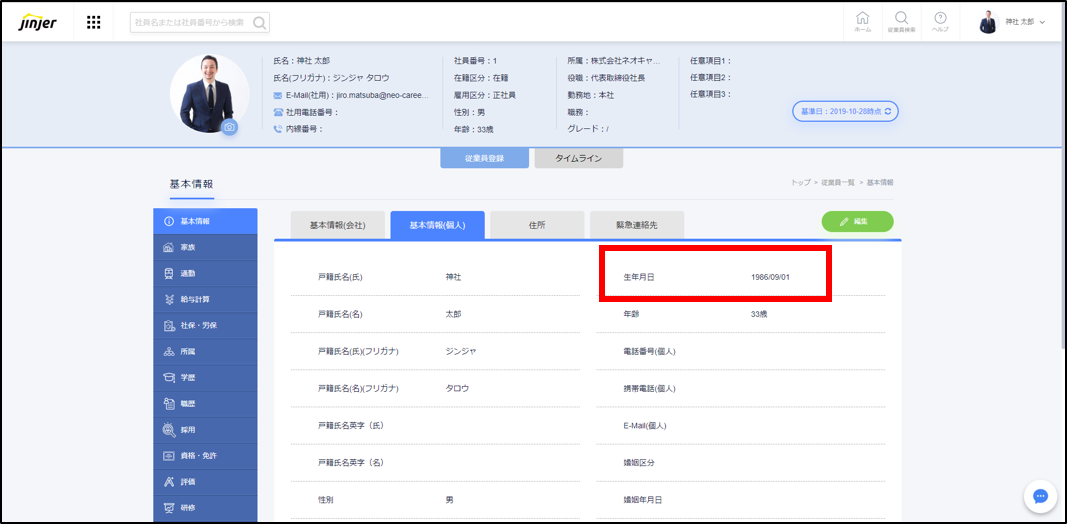The image size is (1067, 524).
Task: Open the apps grid menu icon
Action: tap(93, 22)
